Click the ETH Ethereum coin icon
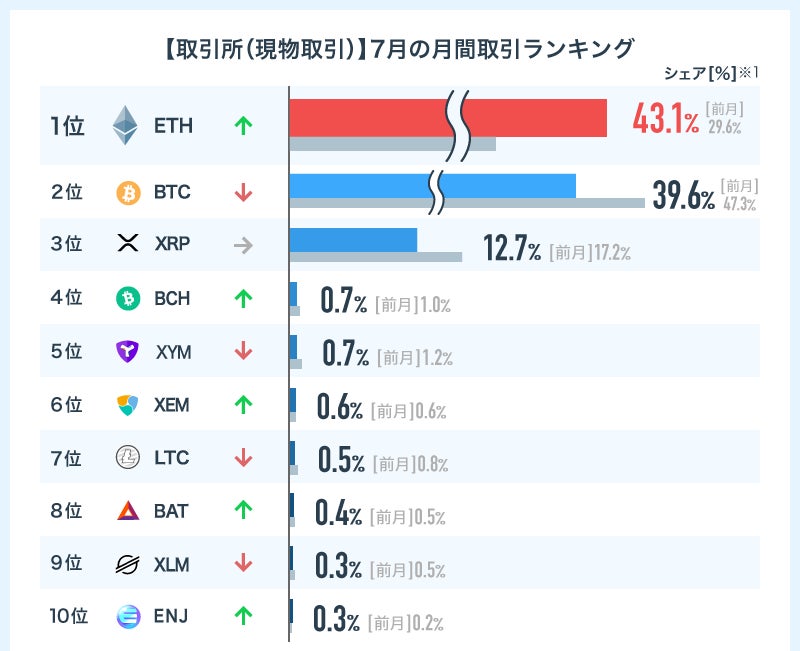The height and width of the screenshot is (651, 800). [x=125, y=126]
